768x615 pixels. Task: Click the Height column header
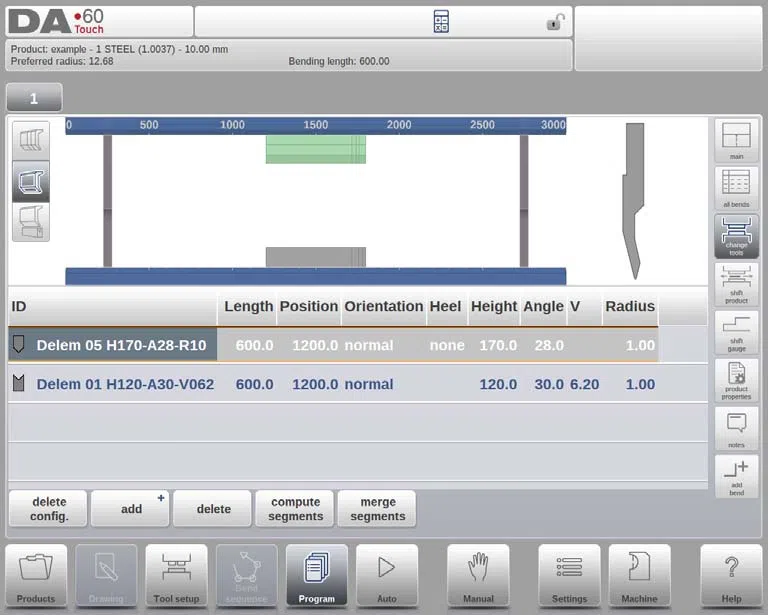point(494,306)
